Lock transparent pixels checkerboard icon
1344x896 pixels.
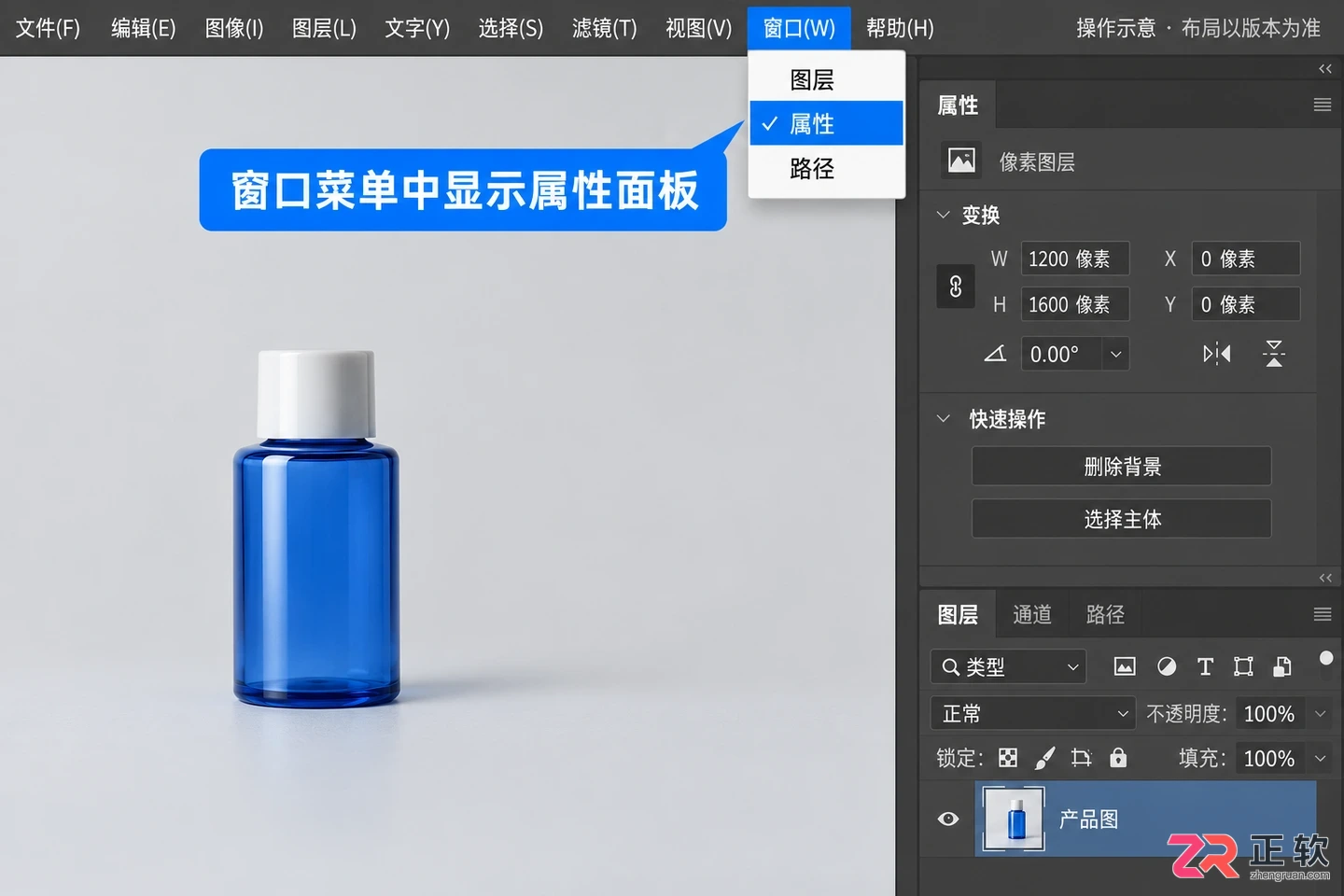click(1008, 758)
